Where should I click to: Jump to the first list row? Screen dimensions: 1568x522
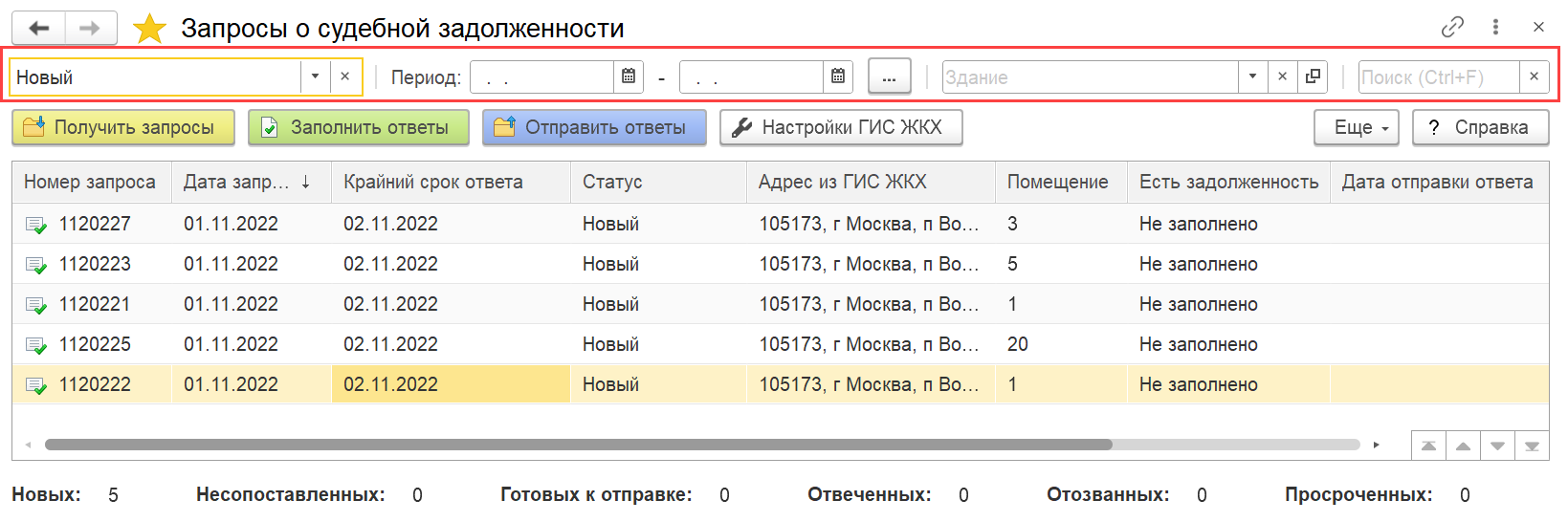click(x=1428, y=446)
